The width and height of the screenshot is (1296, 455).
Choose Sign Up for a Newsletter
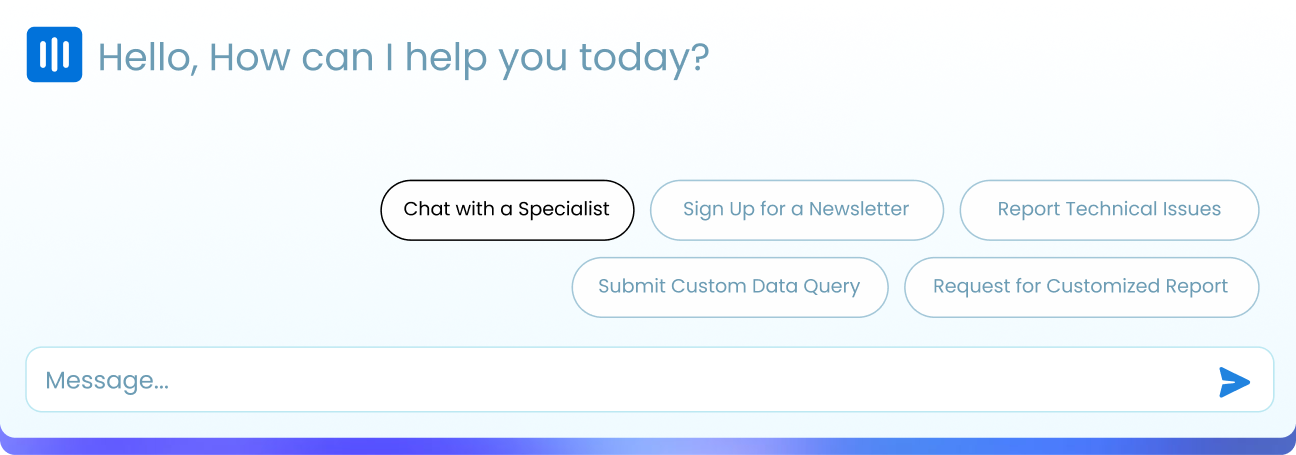[796, 210]
